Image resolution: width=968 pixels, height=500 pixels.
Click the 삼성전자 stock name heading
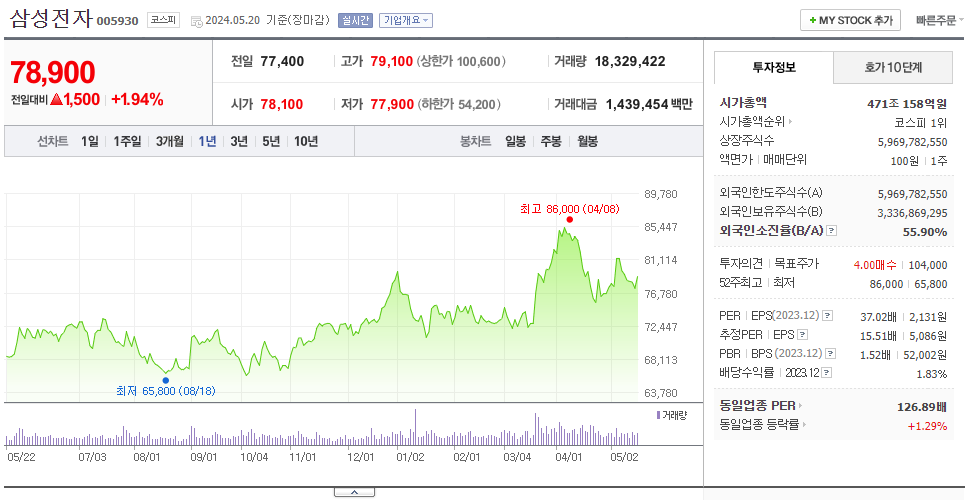point(51,19)
